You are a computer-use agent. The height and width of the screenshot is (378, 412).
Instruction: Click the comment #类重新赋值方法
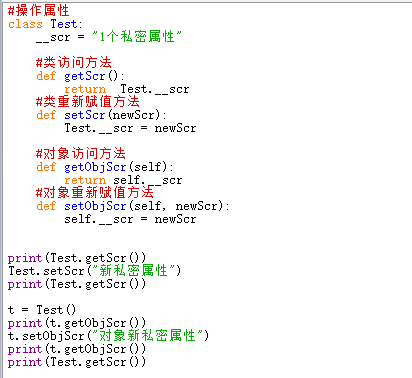(88, 102)
